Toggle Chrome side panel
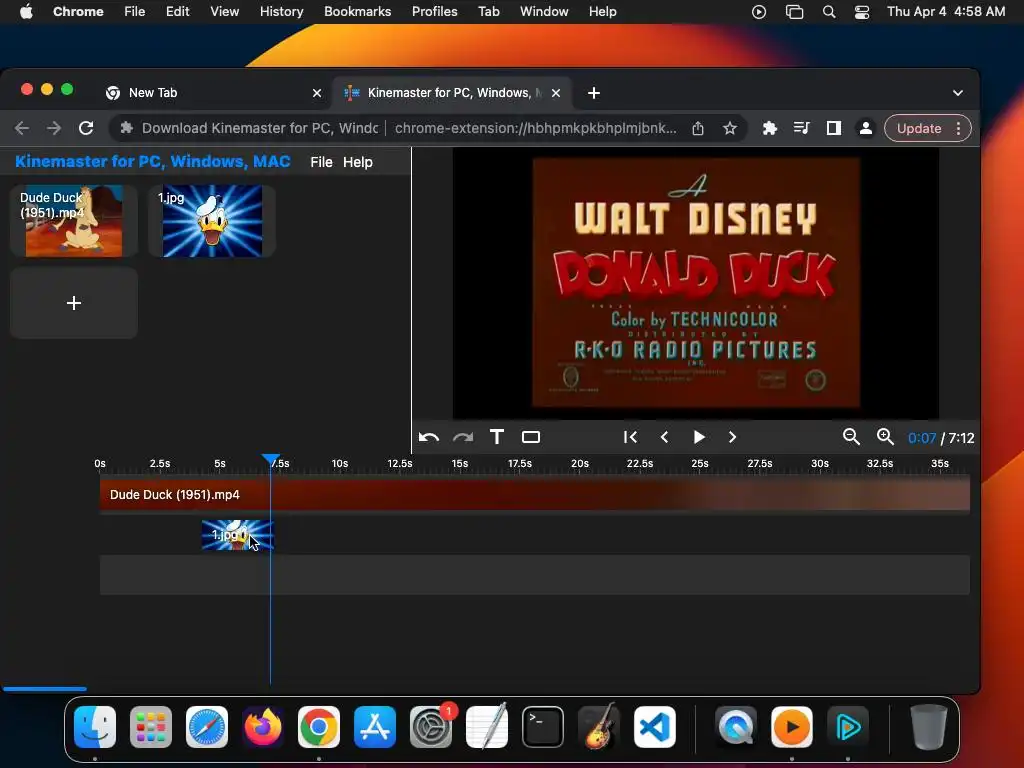The height and width of the screenshot is (768, 1024). tap(833, 128)
